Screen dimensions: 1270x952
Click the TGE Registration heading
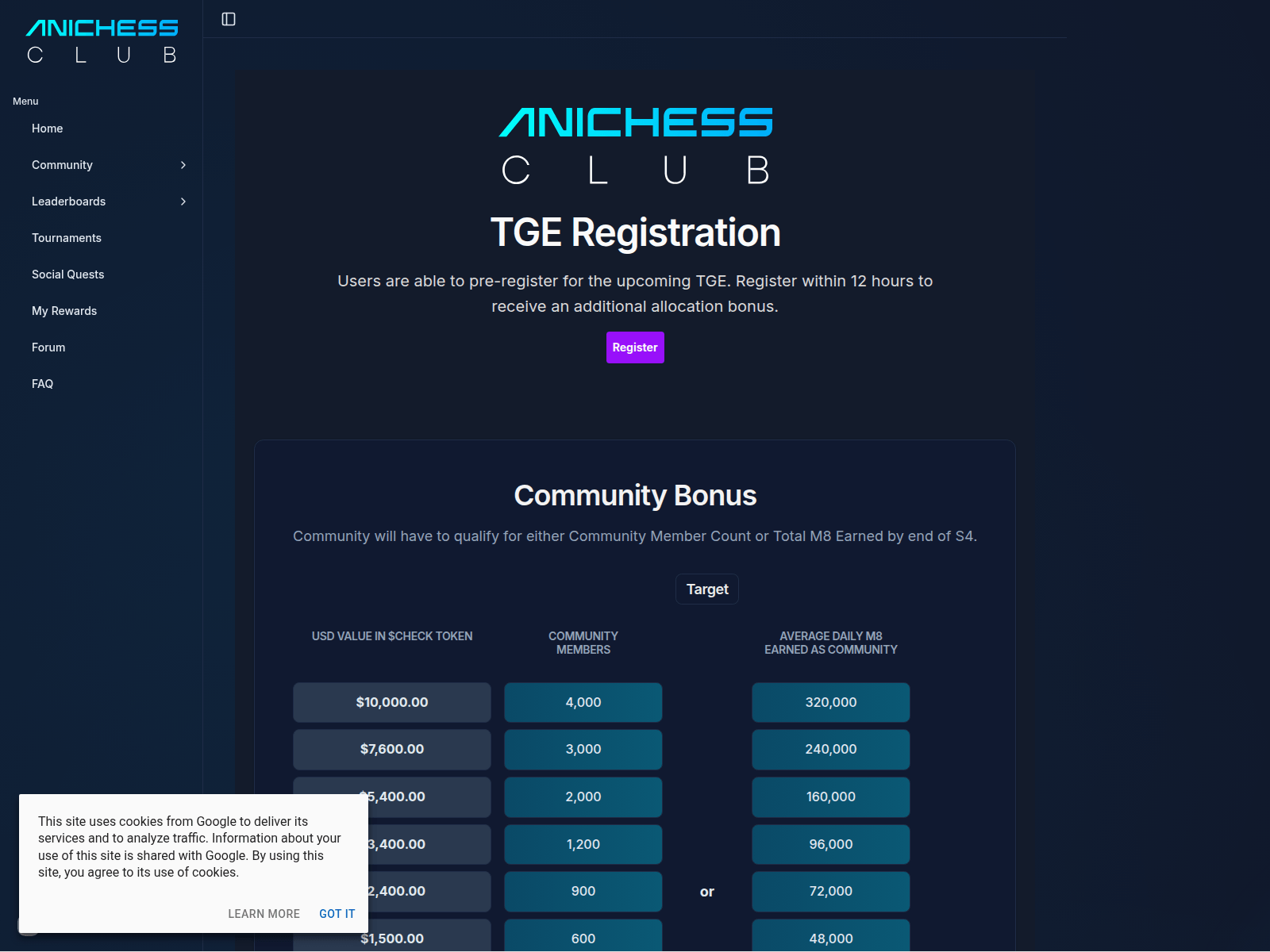click(x=635, y=232)
